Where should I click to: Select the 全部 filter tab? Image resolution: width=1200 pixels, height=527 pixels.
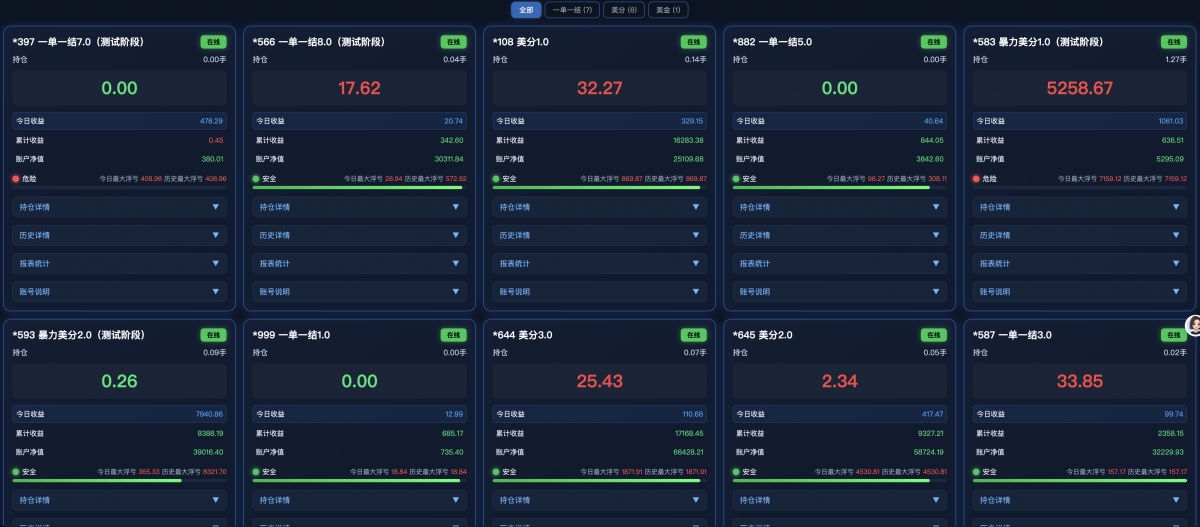(x=526, y=10)
